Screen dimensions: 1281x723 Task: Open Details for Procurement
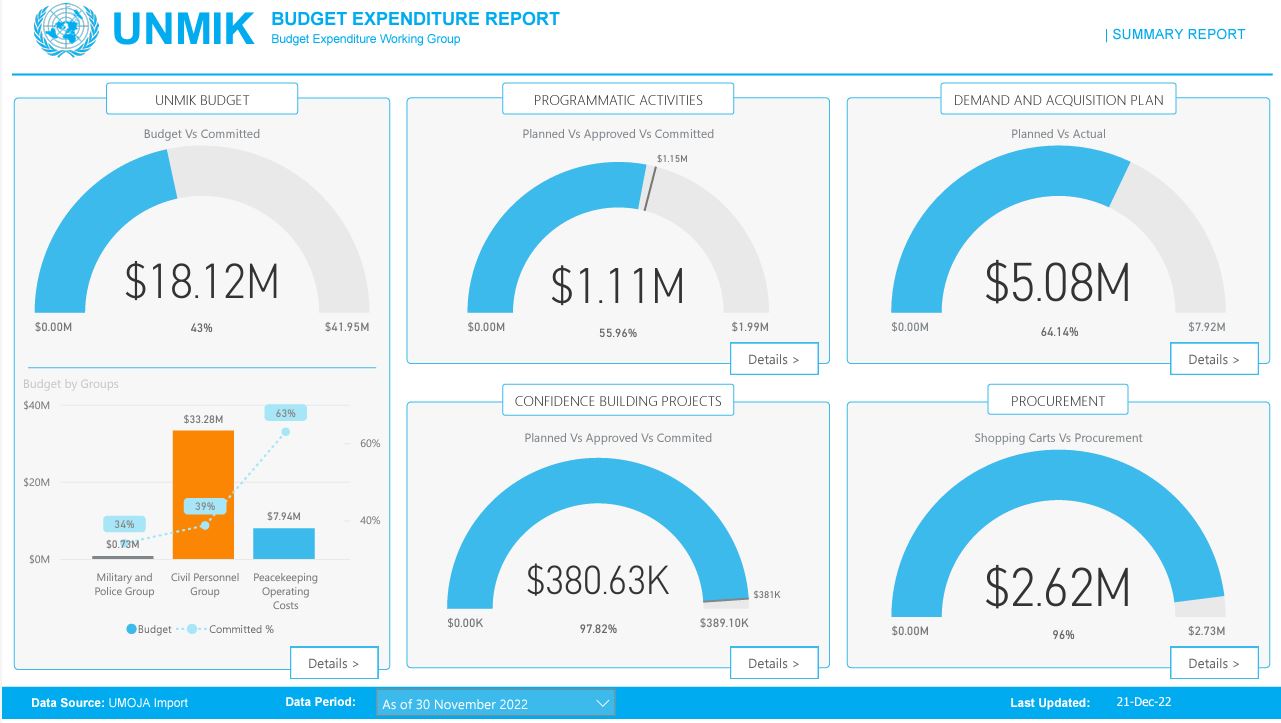click(1214, 663)
